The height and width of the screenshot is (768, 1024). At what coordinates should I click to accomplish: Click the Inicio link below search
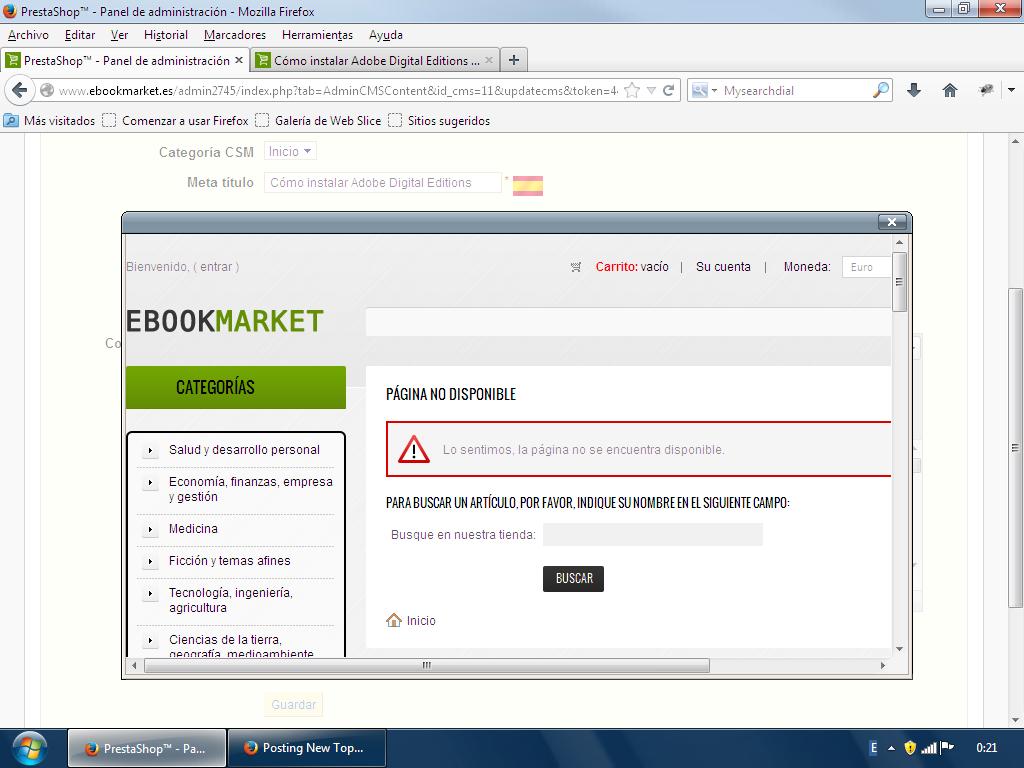(421, 620)
